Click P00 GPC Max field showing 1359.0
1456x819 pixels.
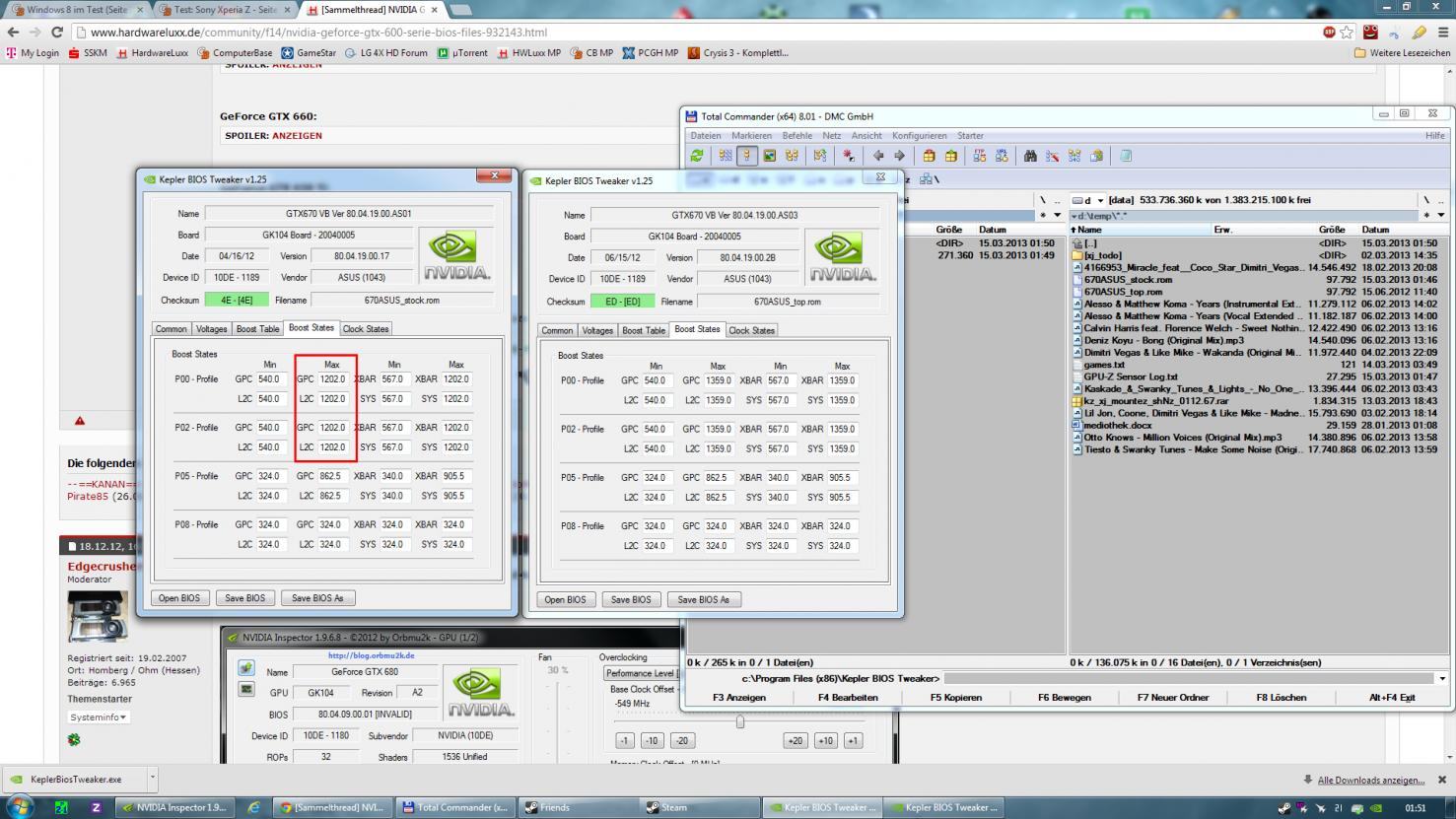(719, 380)
